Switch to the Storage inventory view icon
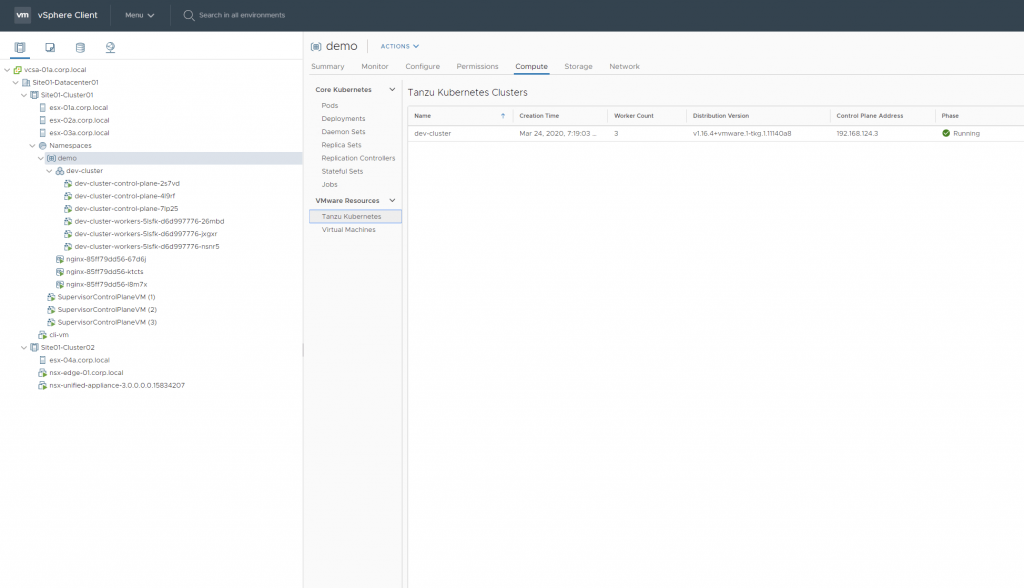The width and height of the screenshot is (1024, 588). [80, 47]
